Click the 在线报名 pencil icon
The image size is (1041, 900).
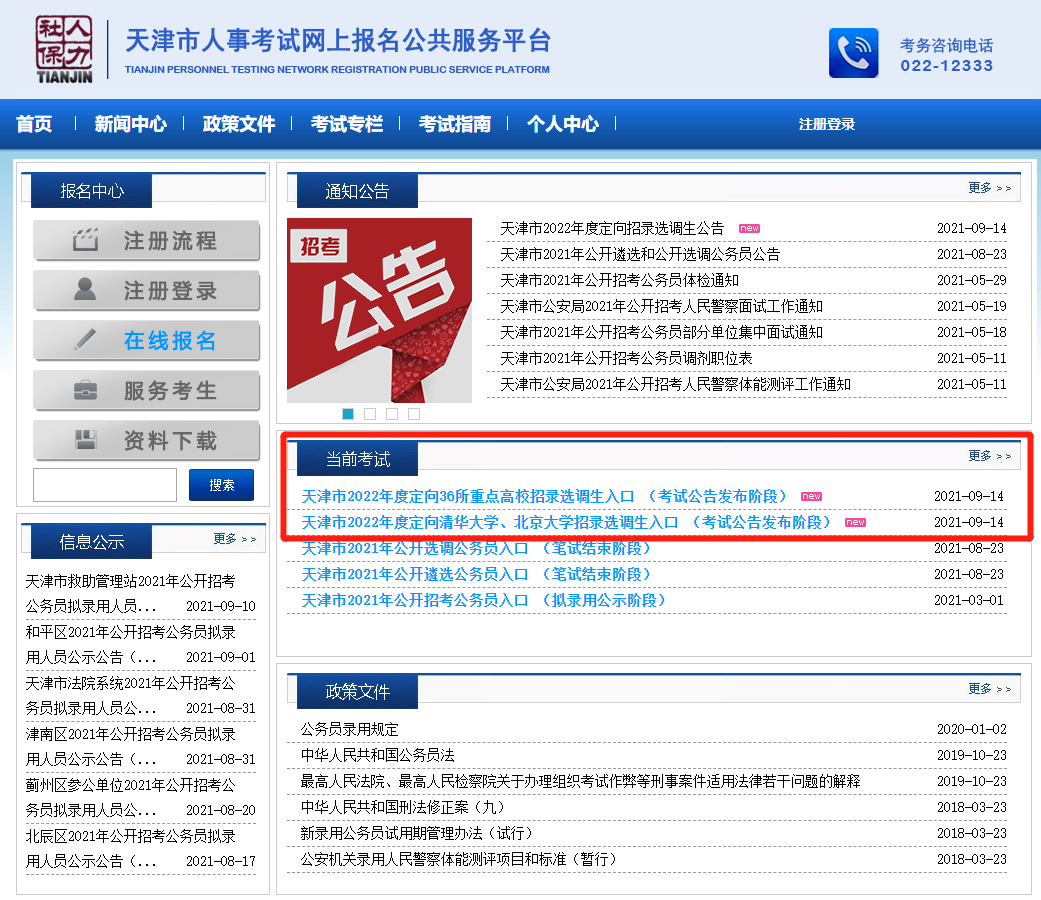[x=88, y=341]
